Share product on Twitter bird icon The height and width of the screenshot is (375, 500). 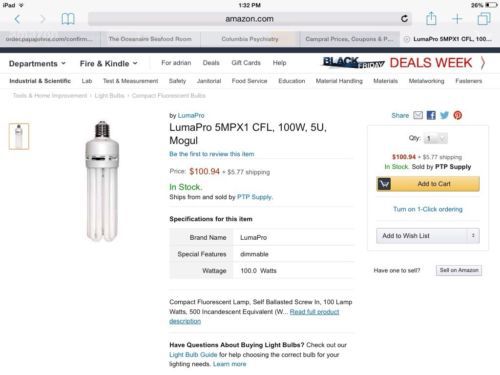click(x=444, y=115)
